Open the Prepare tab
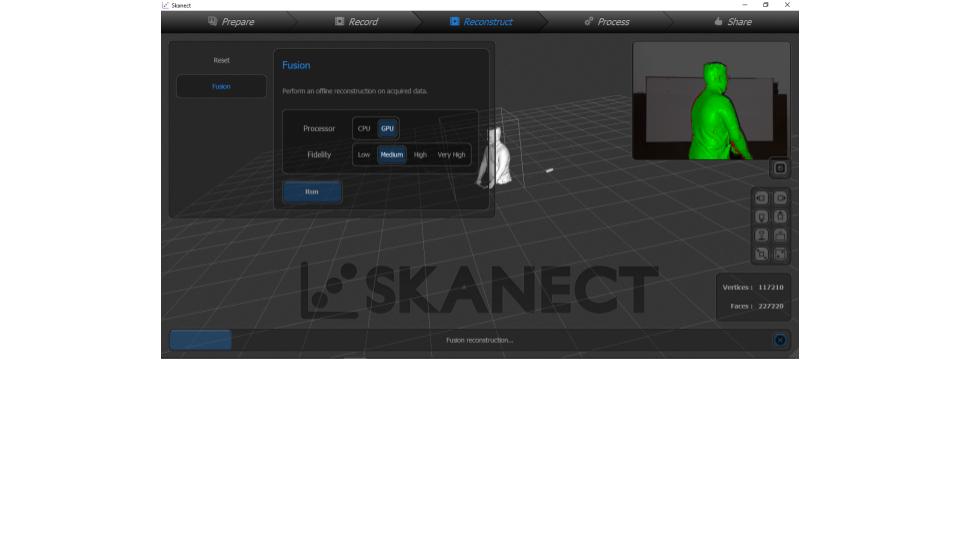The width and height of the screenshot is (960, 540). (x=231, y=22)
